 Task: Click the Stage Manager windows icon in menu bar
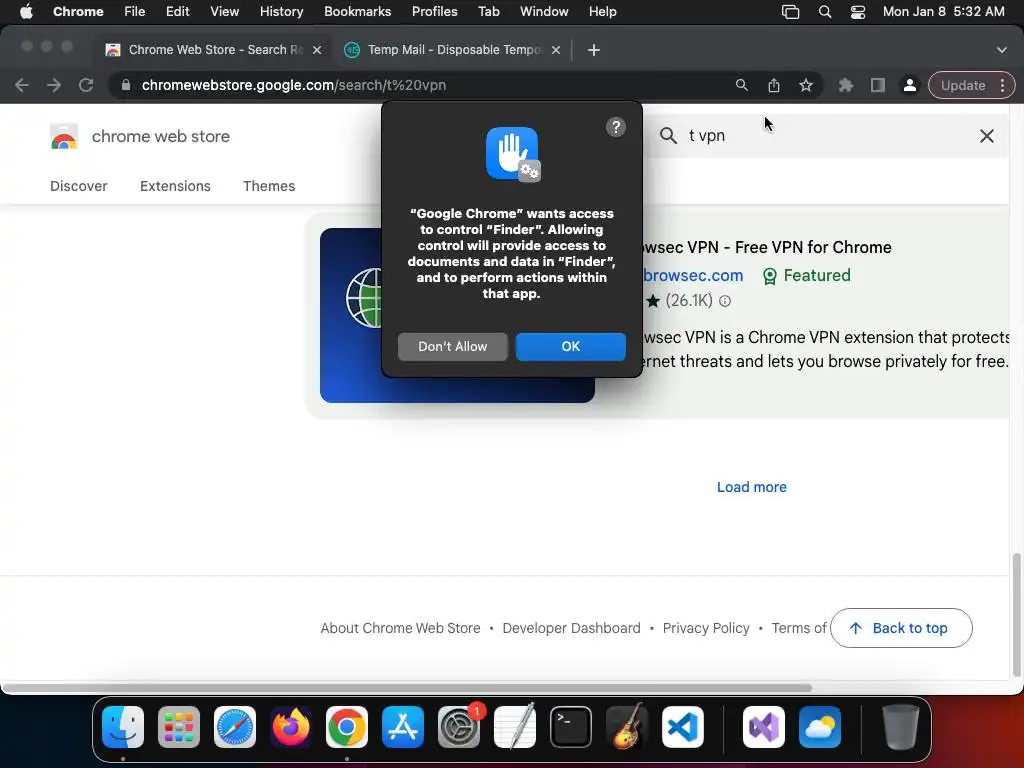click(790, 12)
